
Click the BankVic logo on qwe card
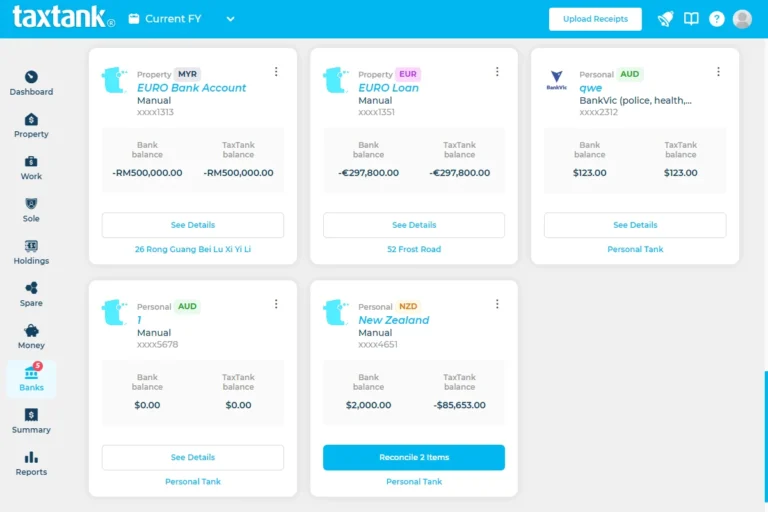[x=556, y=80]
